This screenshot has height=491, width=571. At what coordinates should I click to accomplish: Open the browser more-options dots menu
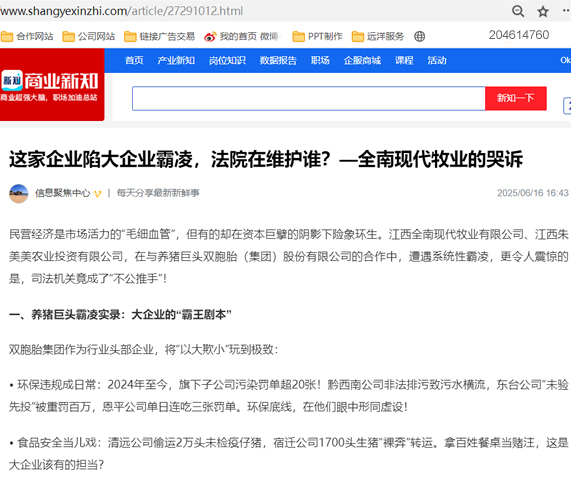click(567, 11)
